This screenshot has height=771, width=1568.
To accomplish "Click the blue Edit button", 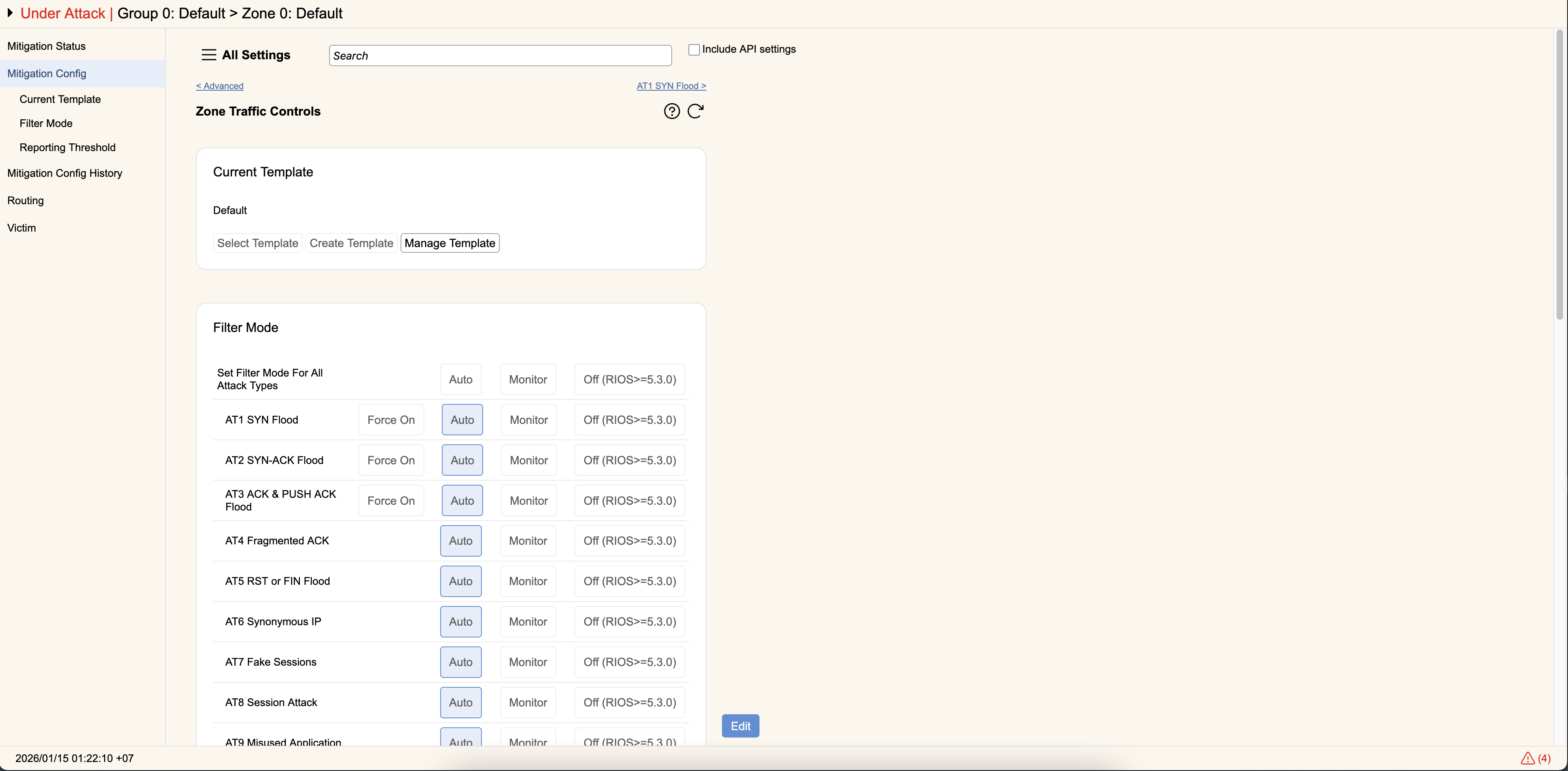I will tap(740, 726).
